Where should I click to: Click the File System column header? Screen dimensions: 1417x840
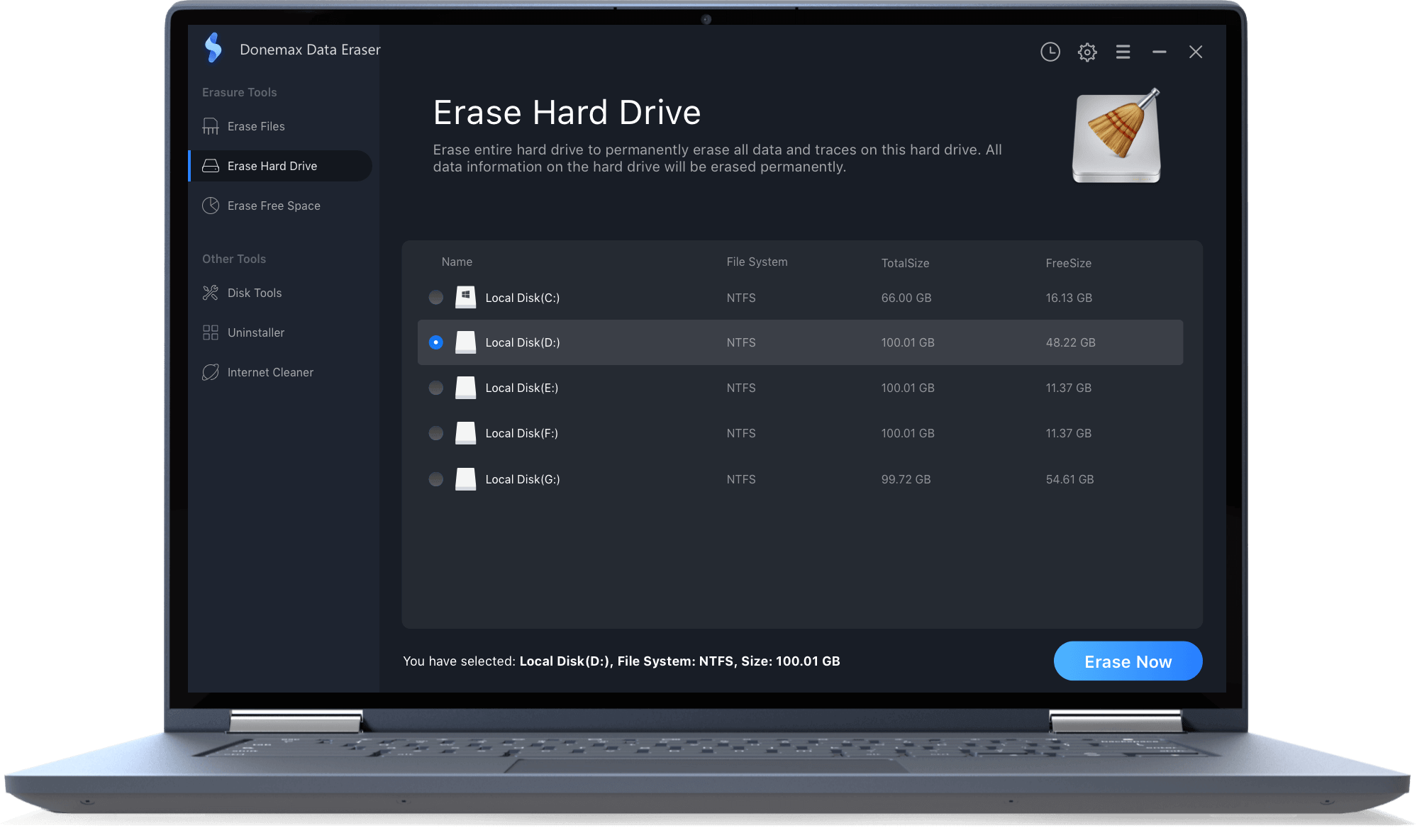click(757, 262)
